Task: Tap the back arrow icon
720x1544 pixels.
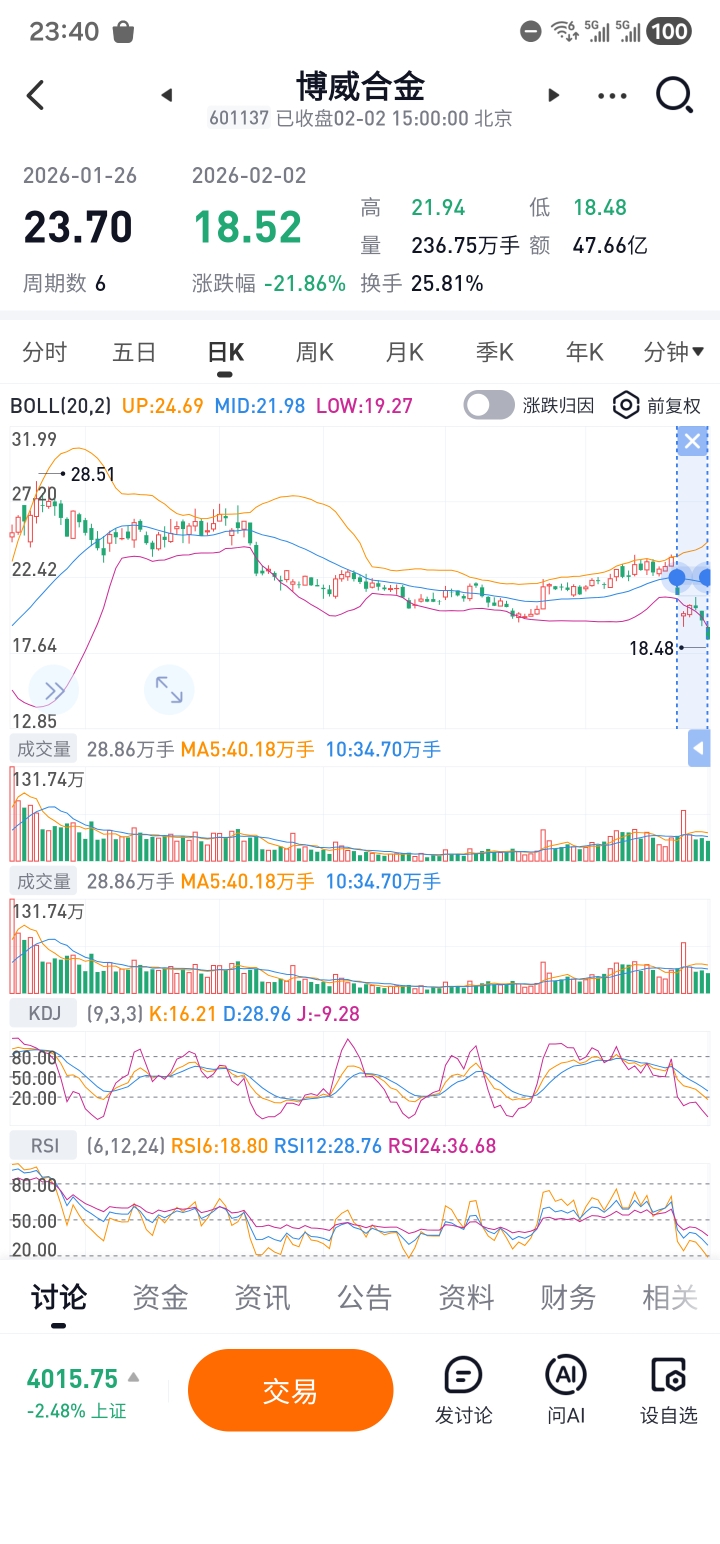Action: point(36,96)
